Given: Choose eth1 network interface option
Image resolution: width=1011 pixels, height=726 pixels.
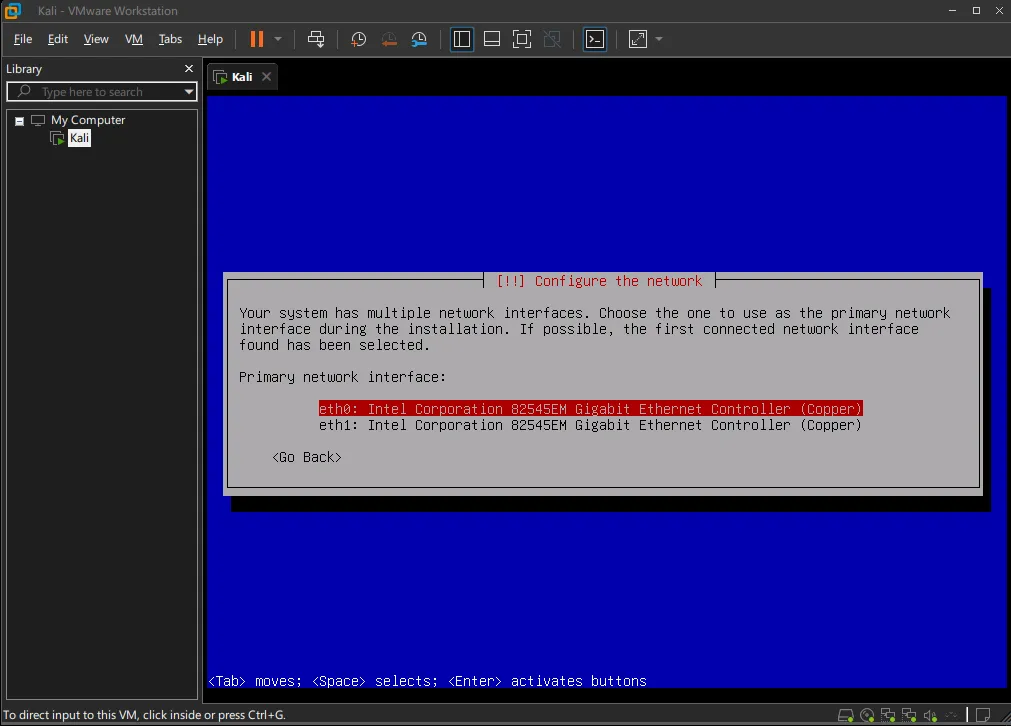Looking at the screenshot, I should click(x=590, y=425).
